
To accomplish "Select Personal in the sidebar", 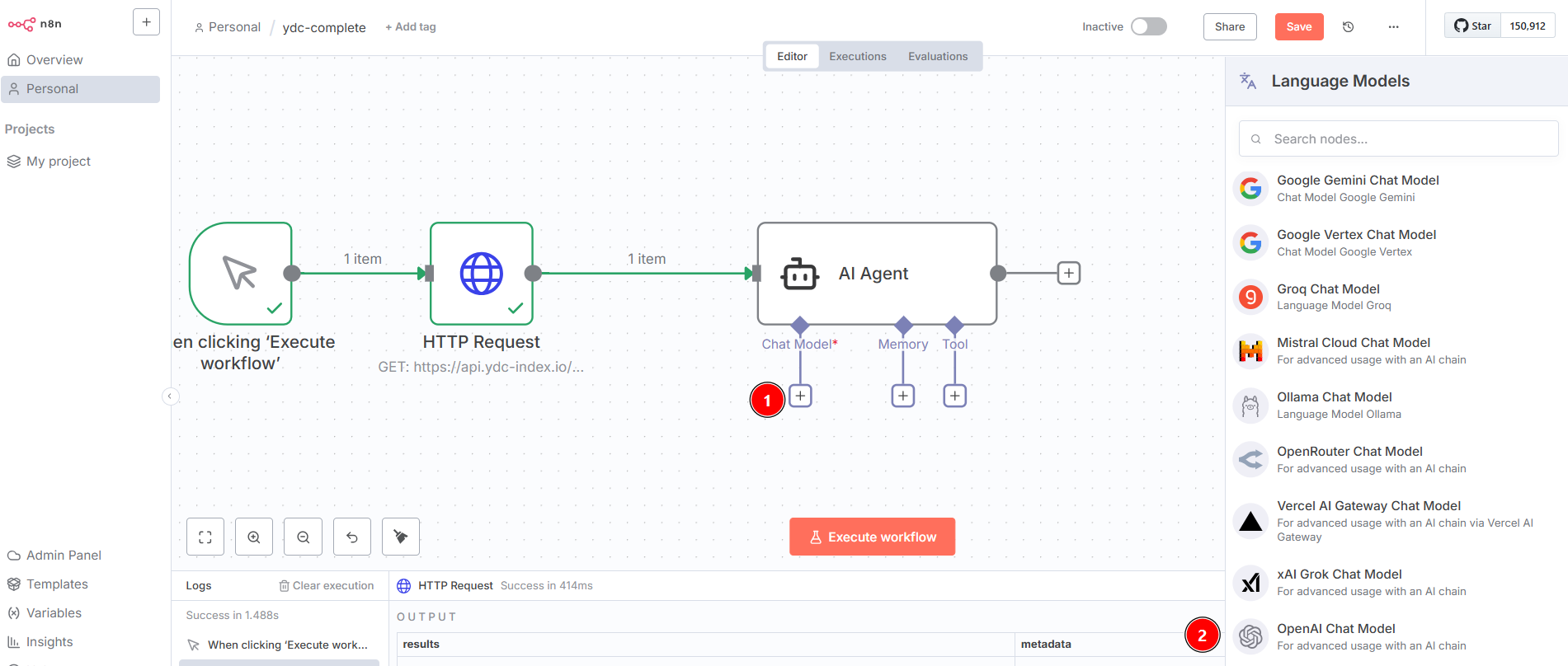I will (81, 89).
